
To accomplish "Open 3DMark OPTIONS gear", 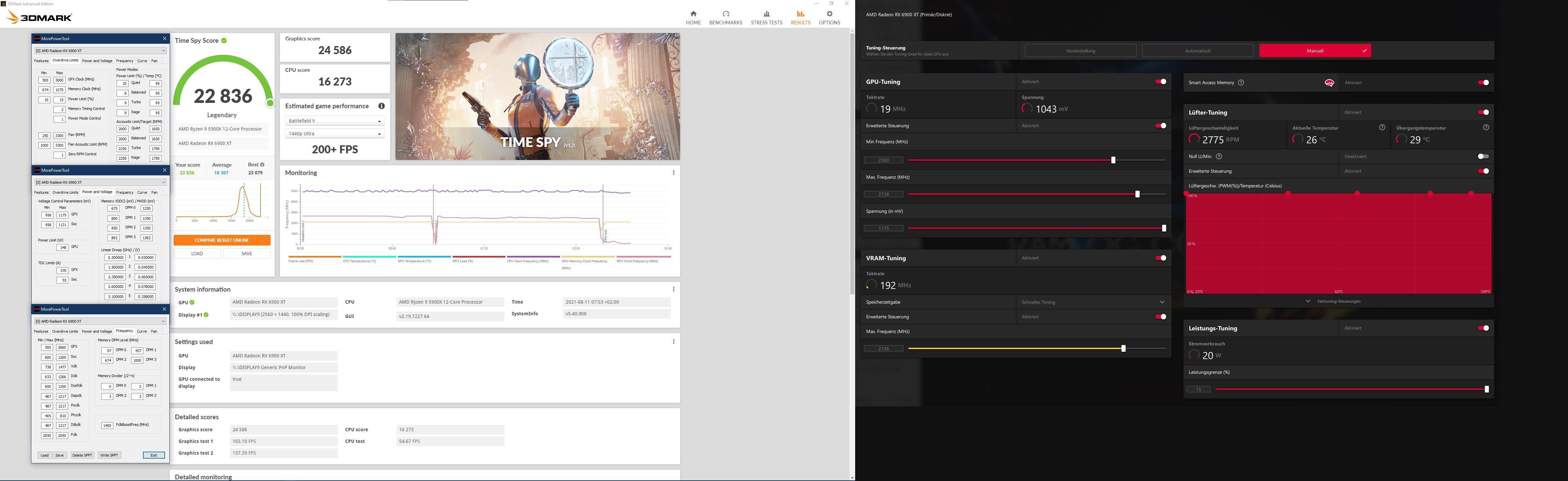I will tap(829, 17).
